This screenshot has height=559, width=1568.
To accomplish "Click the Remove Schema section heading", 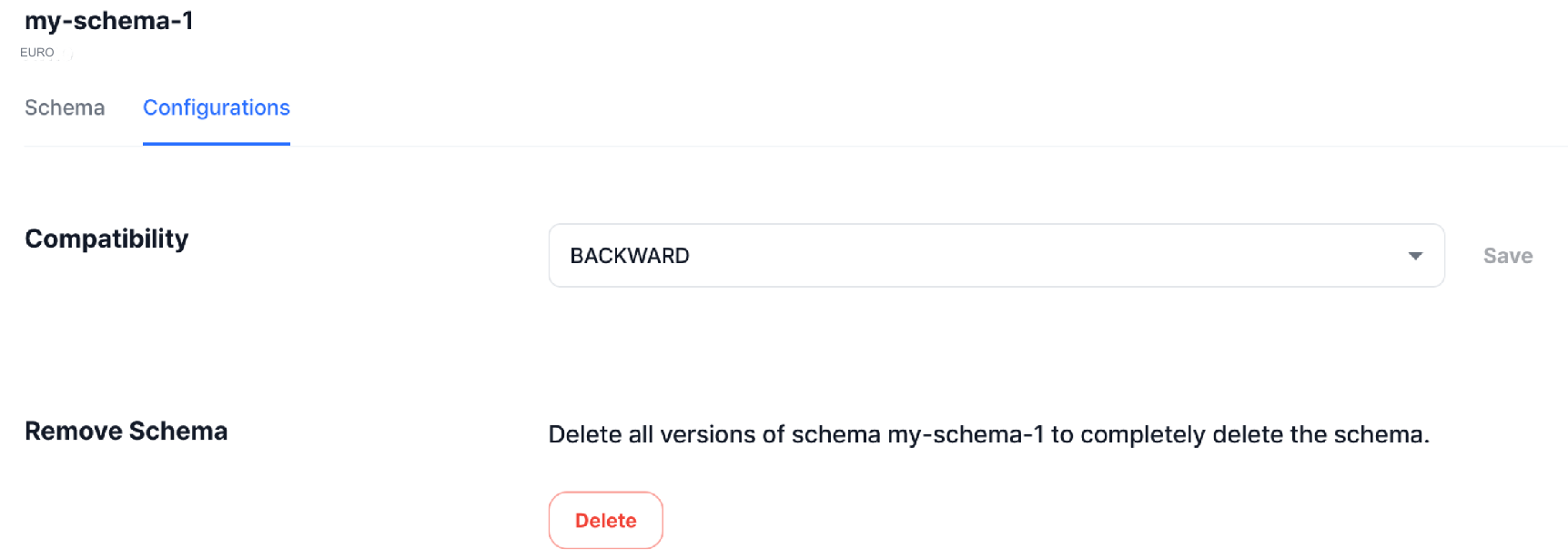I will point(126,431).
